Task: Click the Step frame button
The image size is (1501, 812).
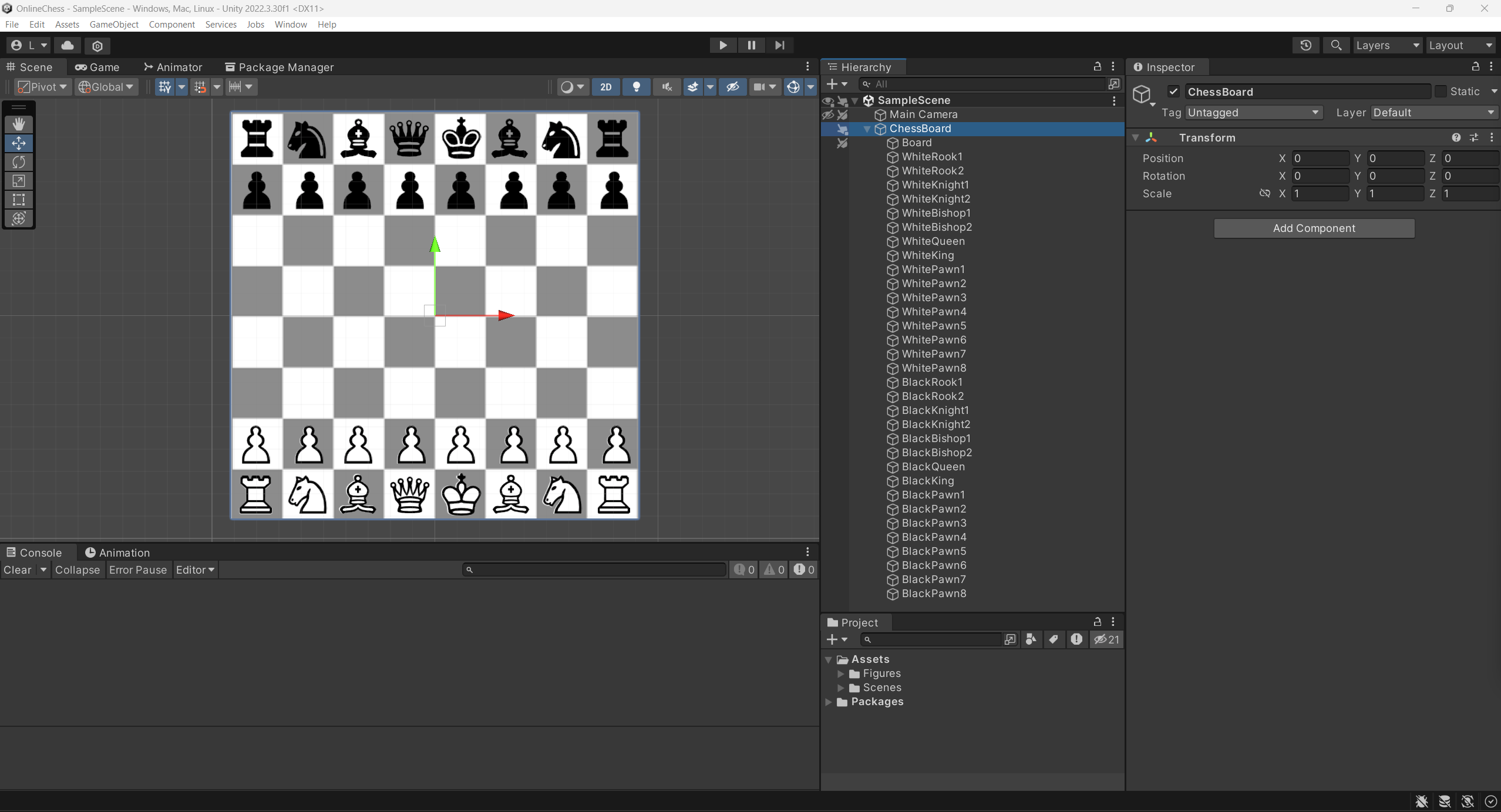Action: tap(779, 45)
